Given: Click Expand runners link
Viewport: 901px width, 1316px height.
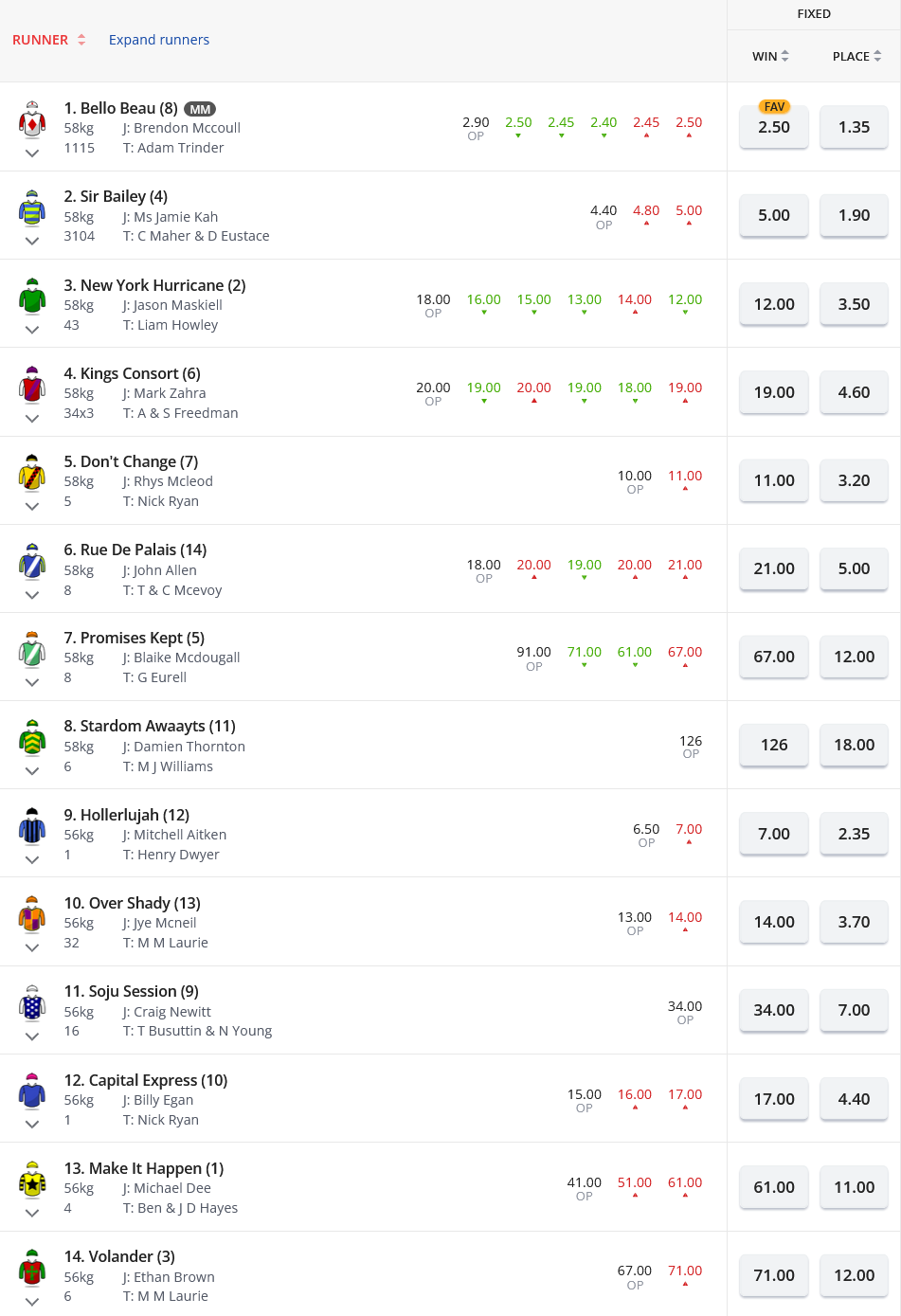Looking at the screenshot, I should tap(159, 40).
